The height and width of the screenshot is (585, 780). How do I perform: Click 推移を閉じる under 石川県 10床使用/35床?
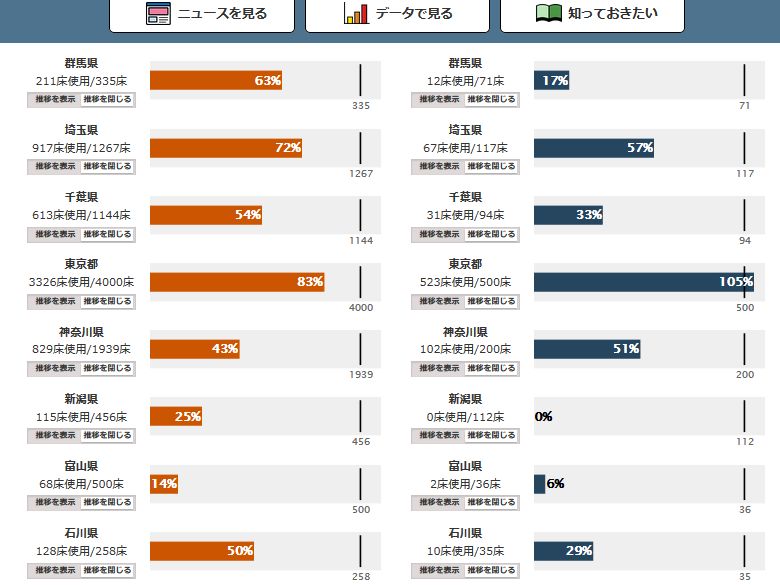point(493,570)
